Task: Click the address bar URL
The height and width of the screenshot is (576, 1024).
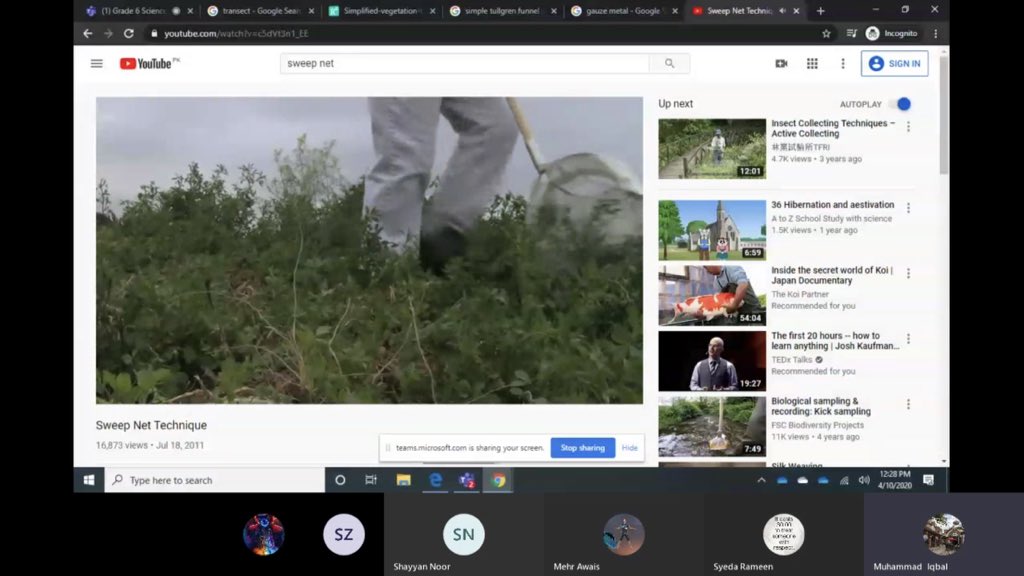Action: (x=236, y=33)
